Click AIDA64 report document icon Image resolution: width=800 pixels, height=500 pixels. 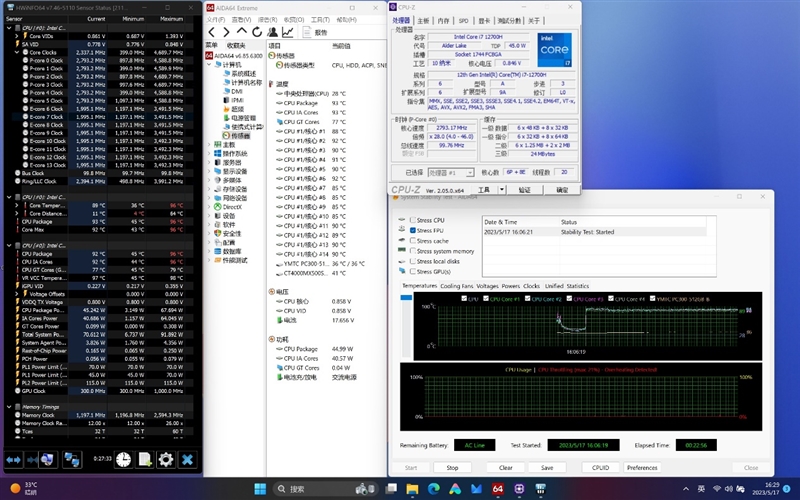tap(307, 32)
